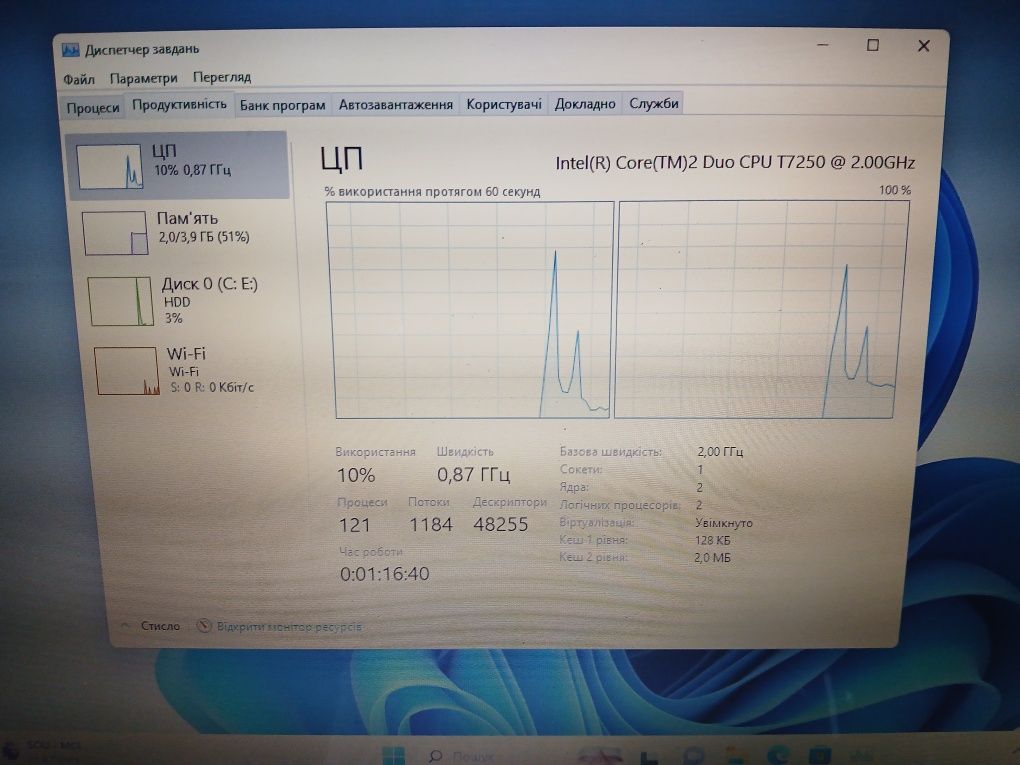1020x765 pixels.
Task: Click the 2,0 МБ level 2 cache value
Action: pyautogui.click(x=712, y=558)
